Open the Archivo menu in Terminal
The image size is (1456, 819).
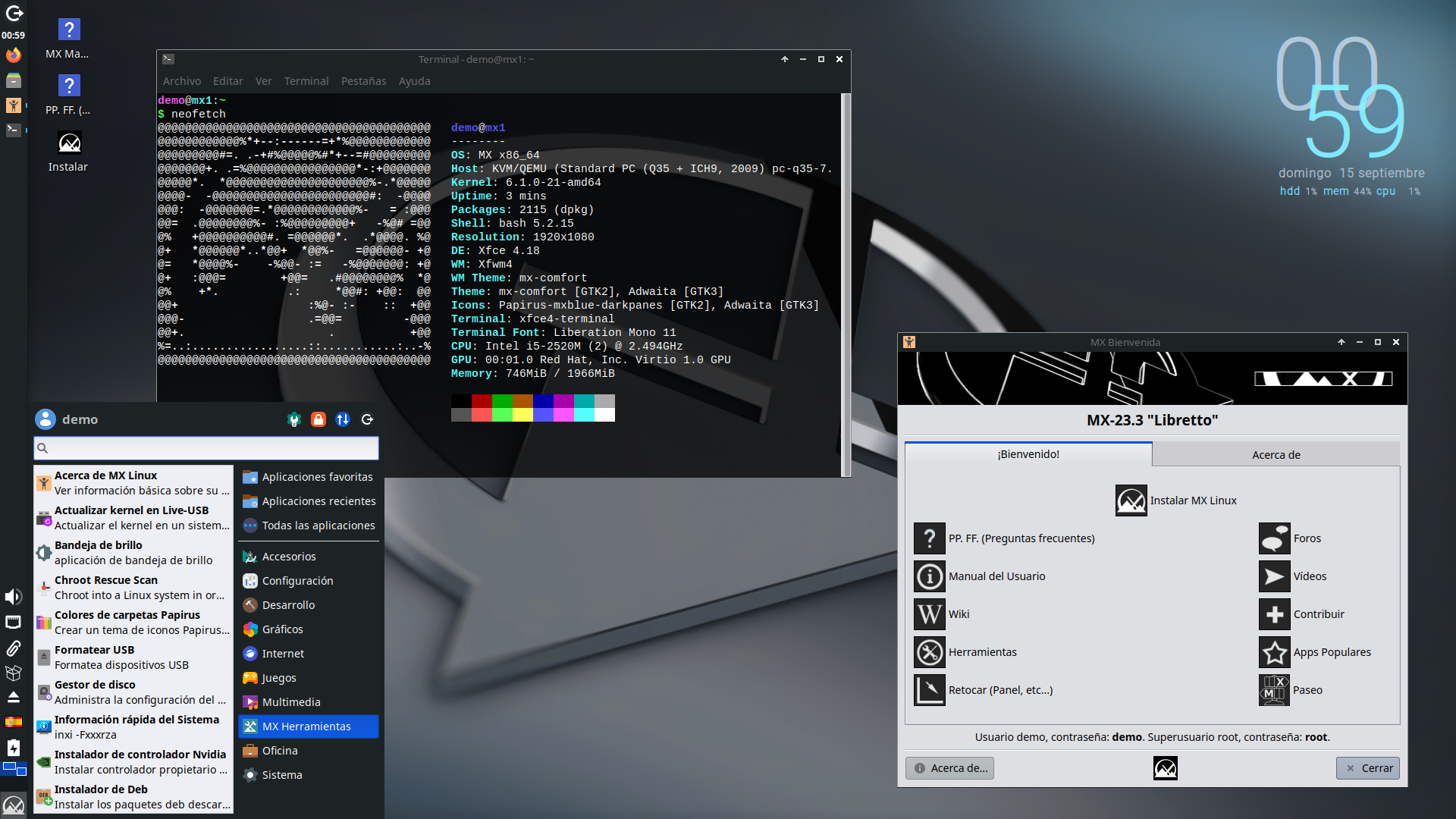click(x=182, y=81)
